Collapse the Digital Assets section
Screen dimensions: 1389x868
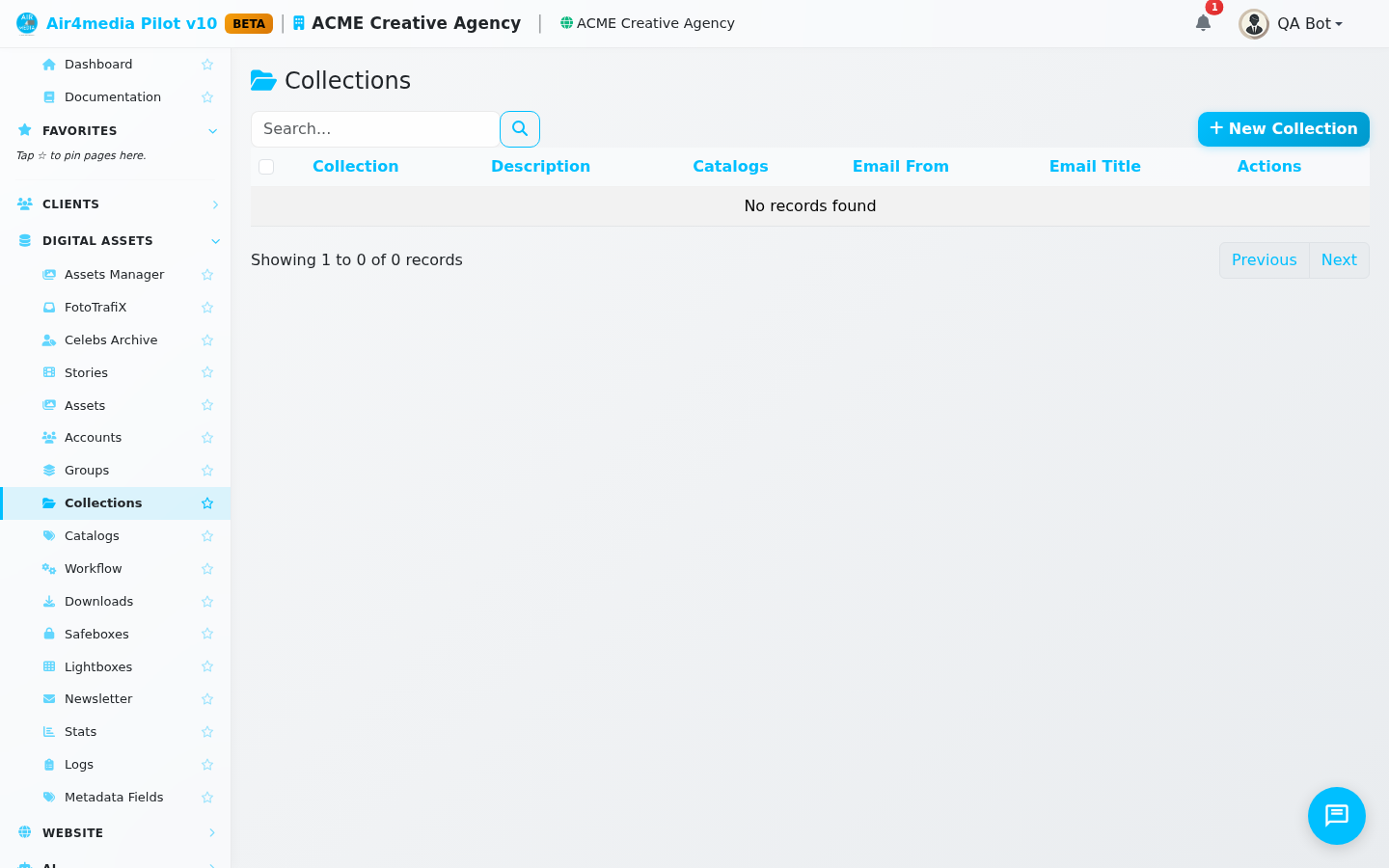click(x=116, y=241)
